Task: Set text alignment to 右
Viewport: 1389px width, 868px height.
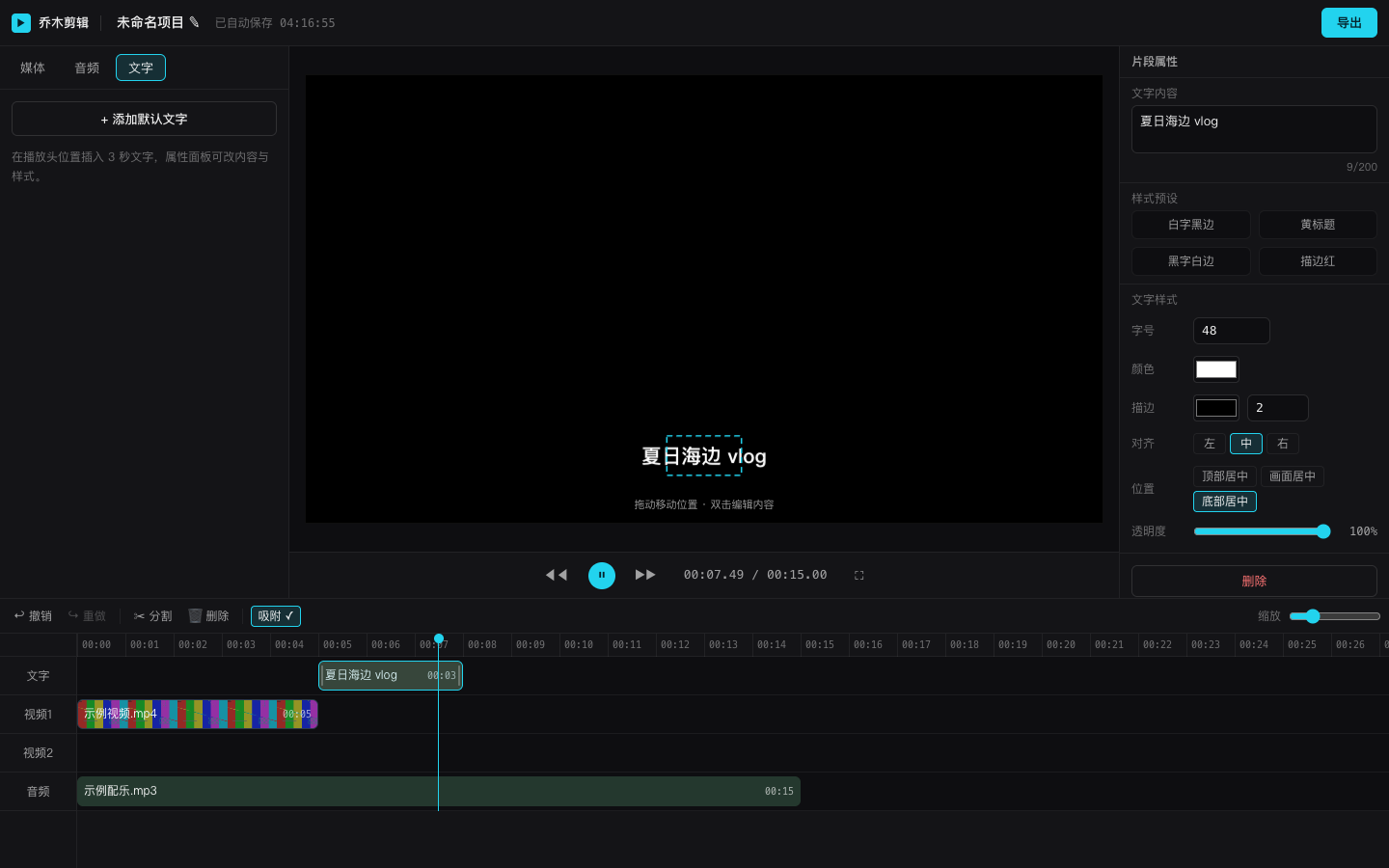Action: [x=1283, y=444]
